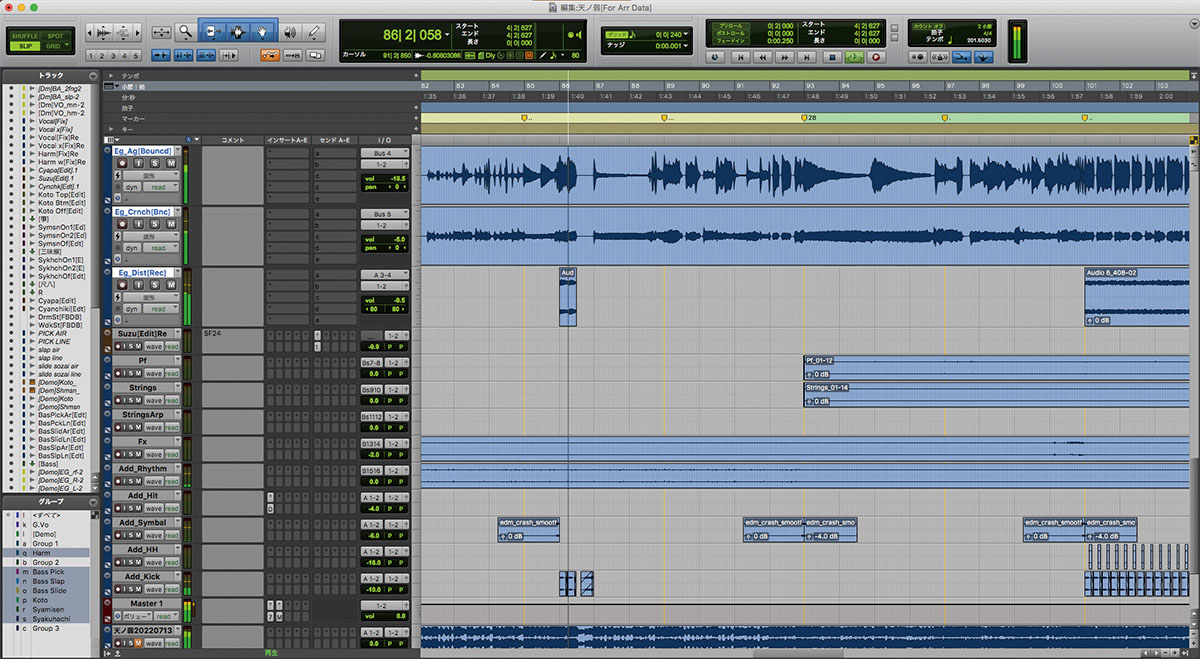Select the Trim tool

(x=213, y=32)
